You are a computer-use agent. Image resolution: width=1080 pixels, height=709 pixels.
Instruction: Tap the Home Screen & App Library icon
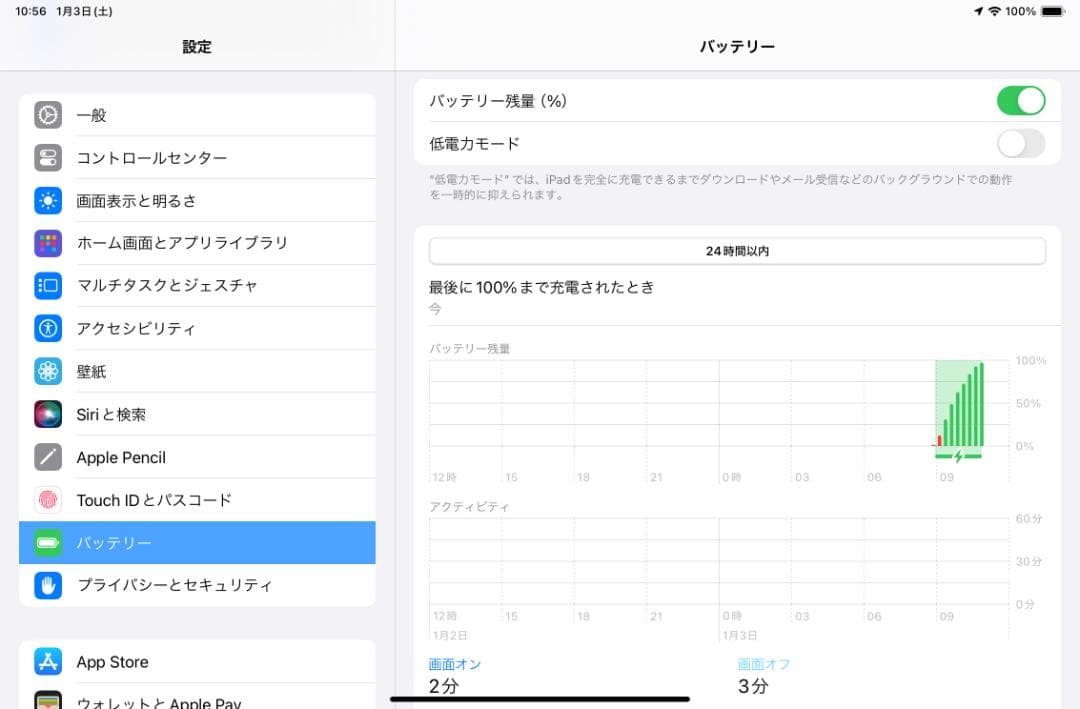point(48,243)
